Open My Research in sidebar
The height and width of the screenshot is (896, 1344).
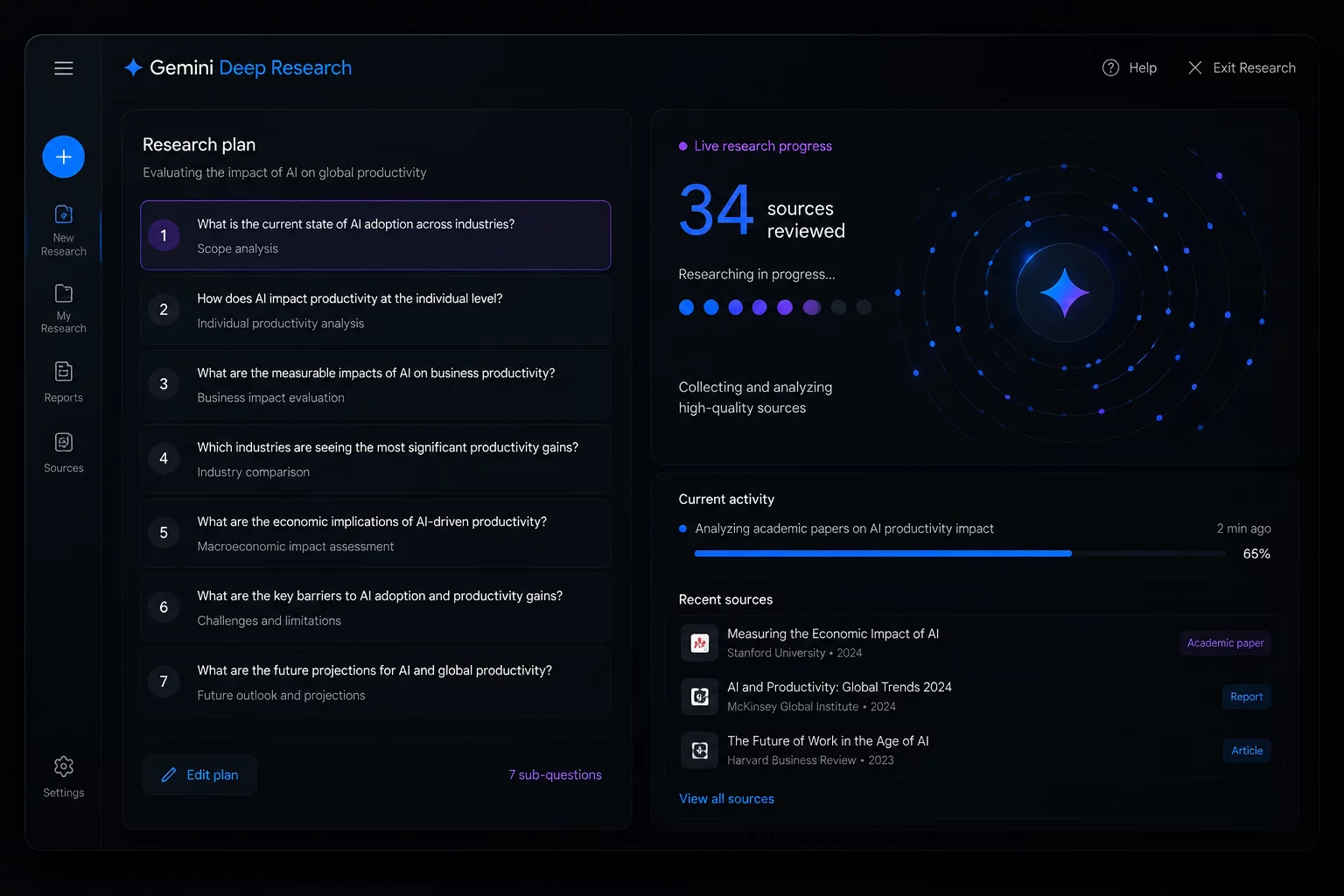[64, 309]
